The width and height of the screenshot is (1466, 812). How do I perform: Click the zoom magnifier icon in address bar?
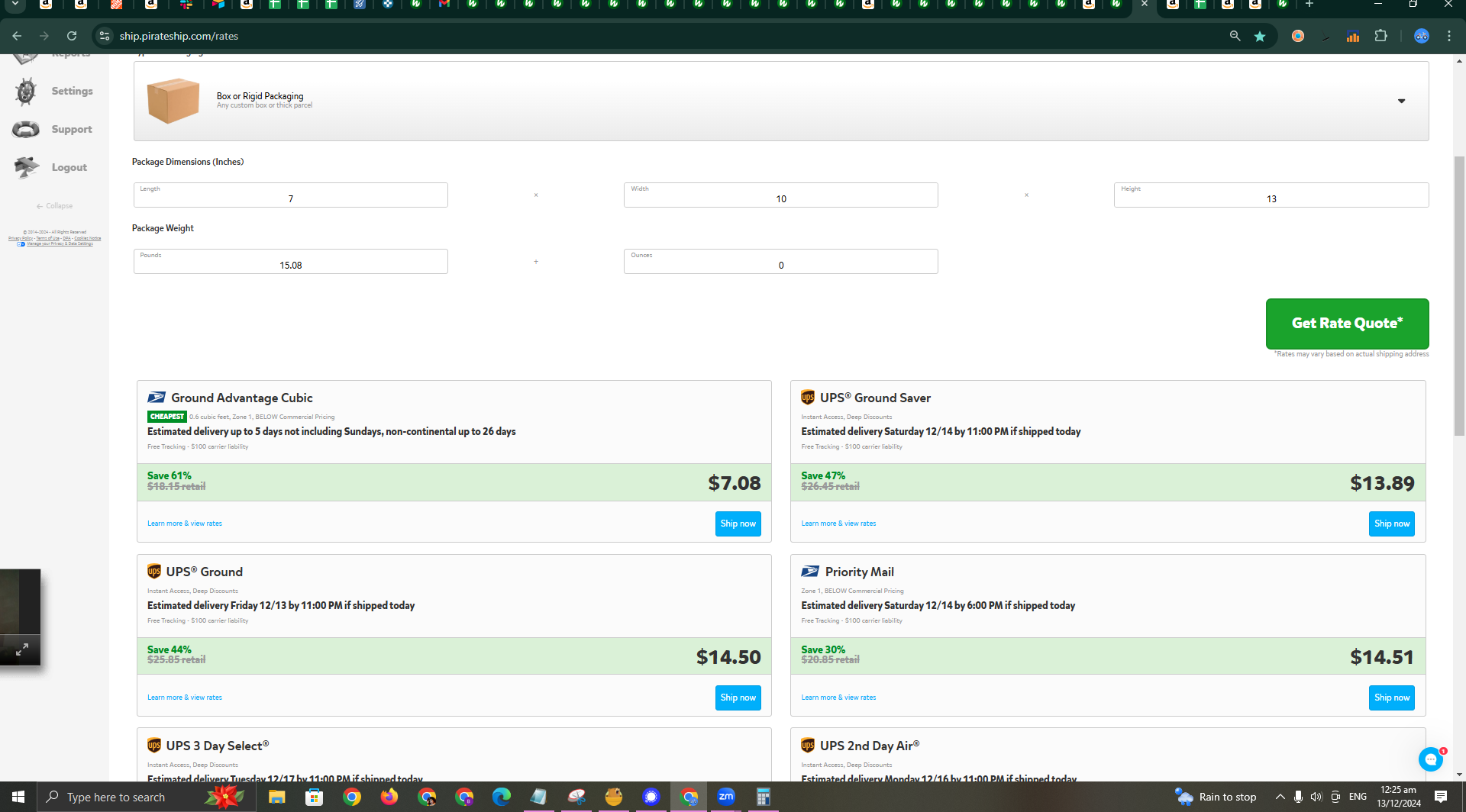coord(1235,36)
